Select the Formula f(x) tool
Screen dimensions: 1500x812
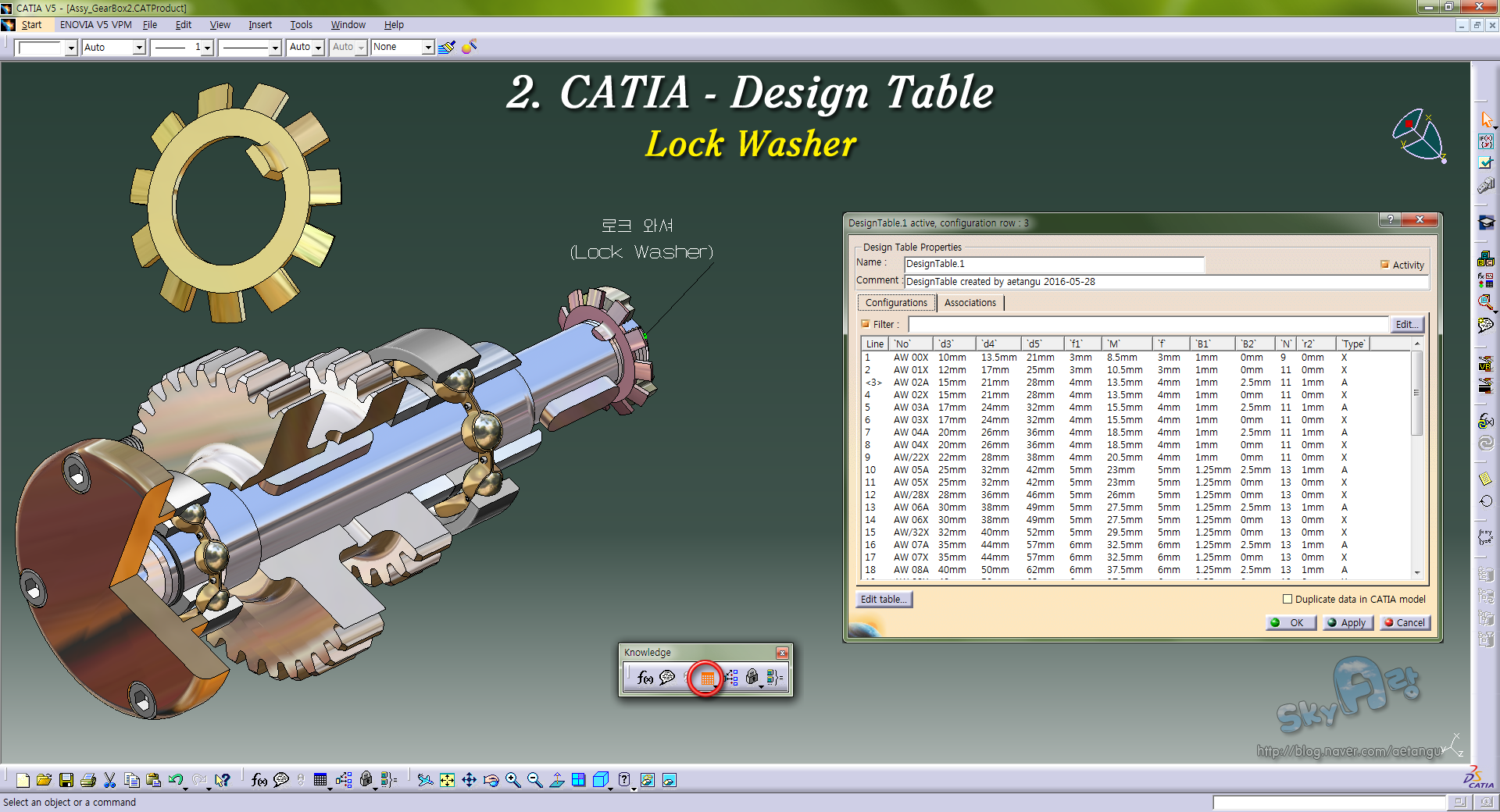[x=645, y=678]
